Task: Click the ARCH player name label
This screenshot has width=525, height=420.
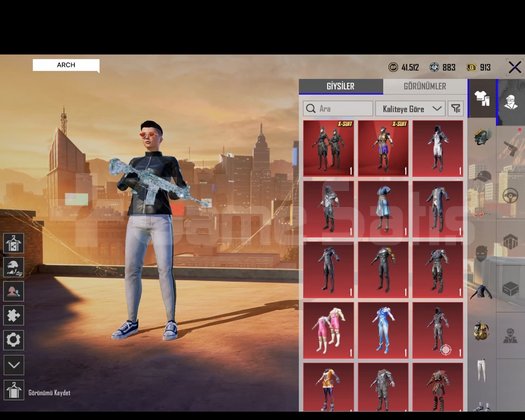Action: click(x=66, y=65)
